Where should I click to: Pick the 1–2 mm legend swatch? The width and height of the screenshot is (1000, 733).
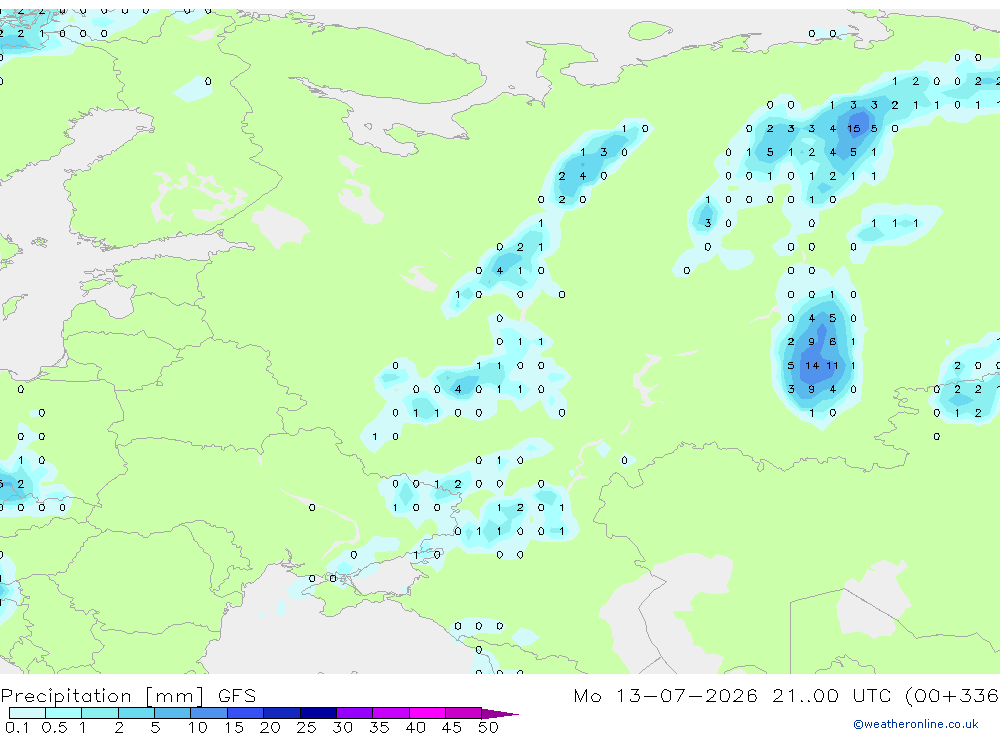click(x=100, y=713)
